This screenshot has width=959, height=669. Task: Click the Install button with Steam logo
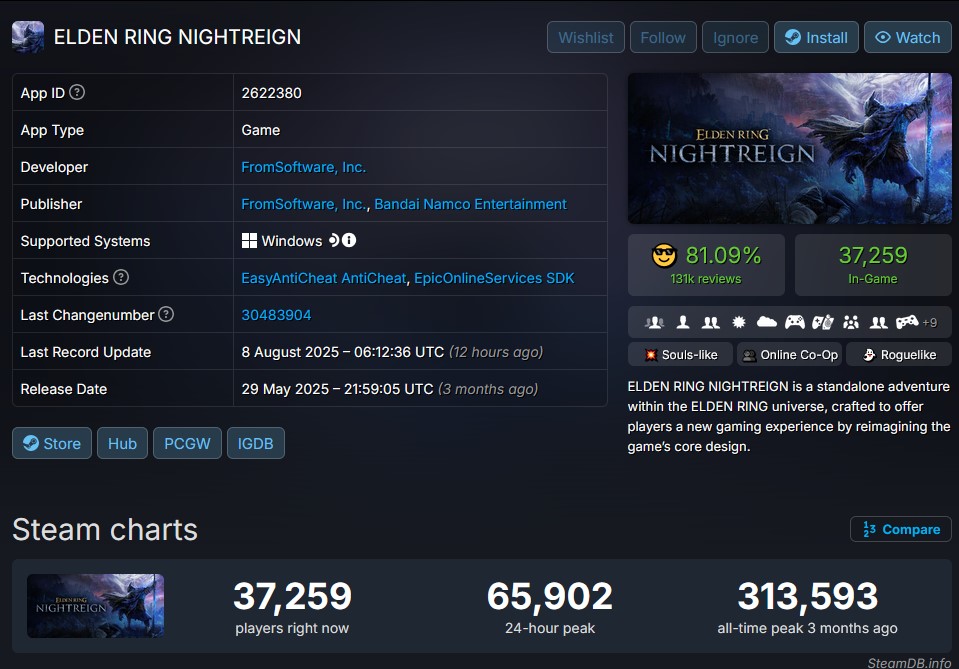click(816, 37)
